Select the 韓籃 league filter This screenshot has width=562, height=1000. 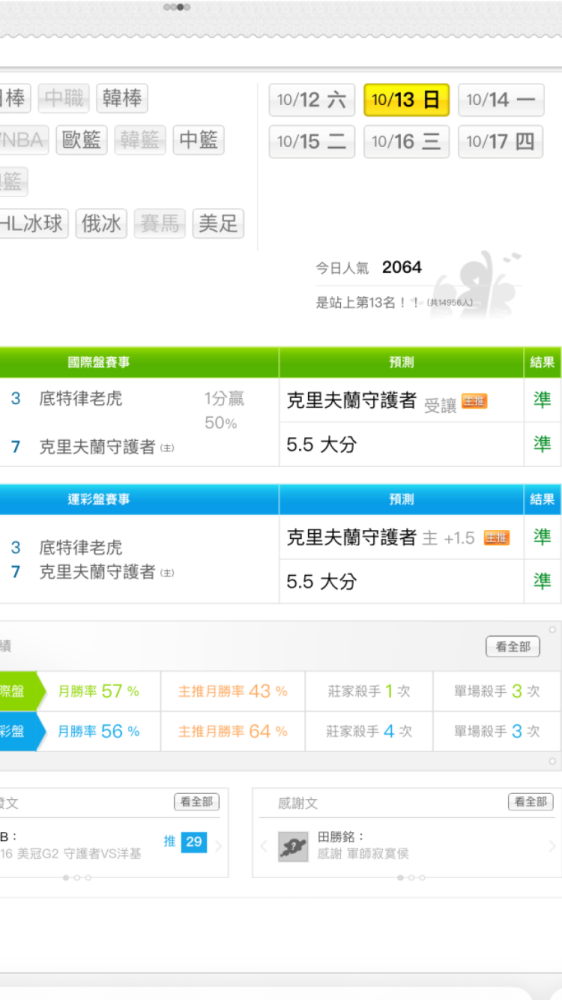[x=140, y=140]
